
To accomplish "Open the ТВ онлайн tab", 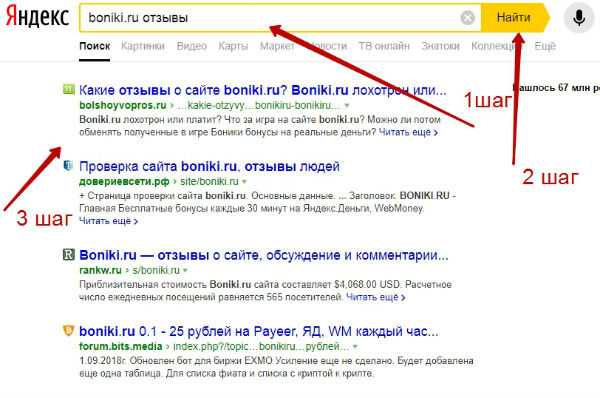I will (384, 46).
